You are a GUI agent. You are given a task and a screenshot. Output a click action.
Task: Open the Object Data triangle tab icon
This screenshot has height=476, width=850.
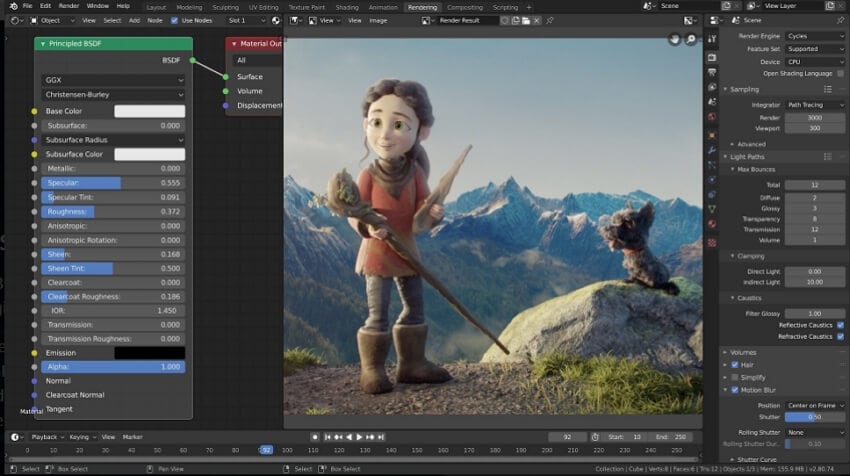coord(712,209)
